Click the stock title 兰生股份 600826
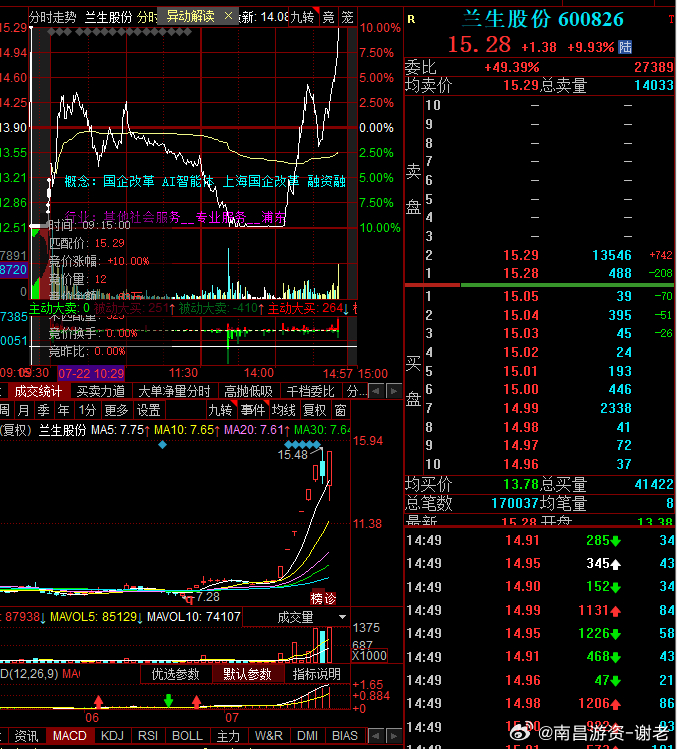Viewport: 677px width, 749px height. click(x=543, y=19)
